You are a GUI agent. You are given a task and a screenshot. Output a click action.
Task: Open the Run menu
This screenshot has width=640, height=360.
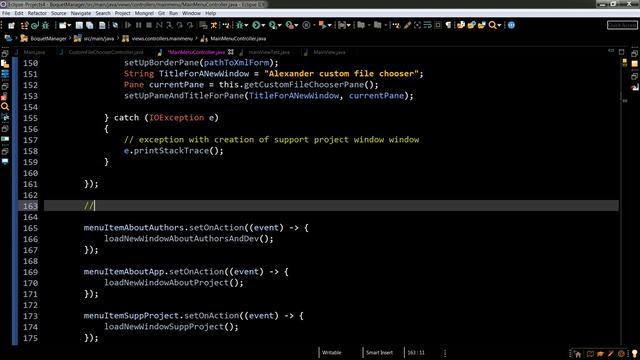[173, 13]
